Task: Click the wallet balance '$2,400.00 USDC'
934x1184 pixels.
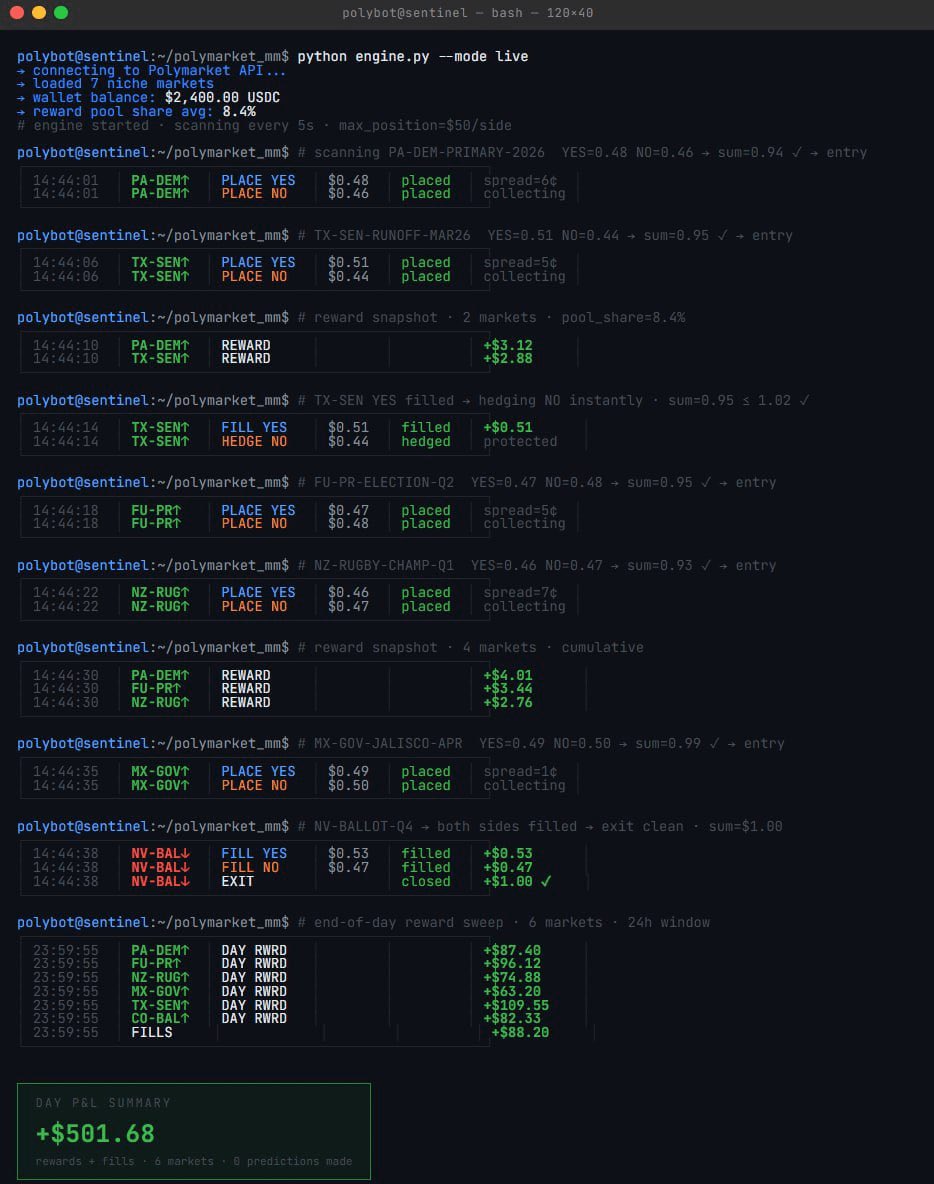Action: coord(222,97)
